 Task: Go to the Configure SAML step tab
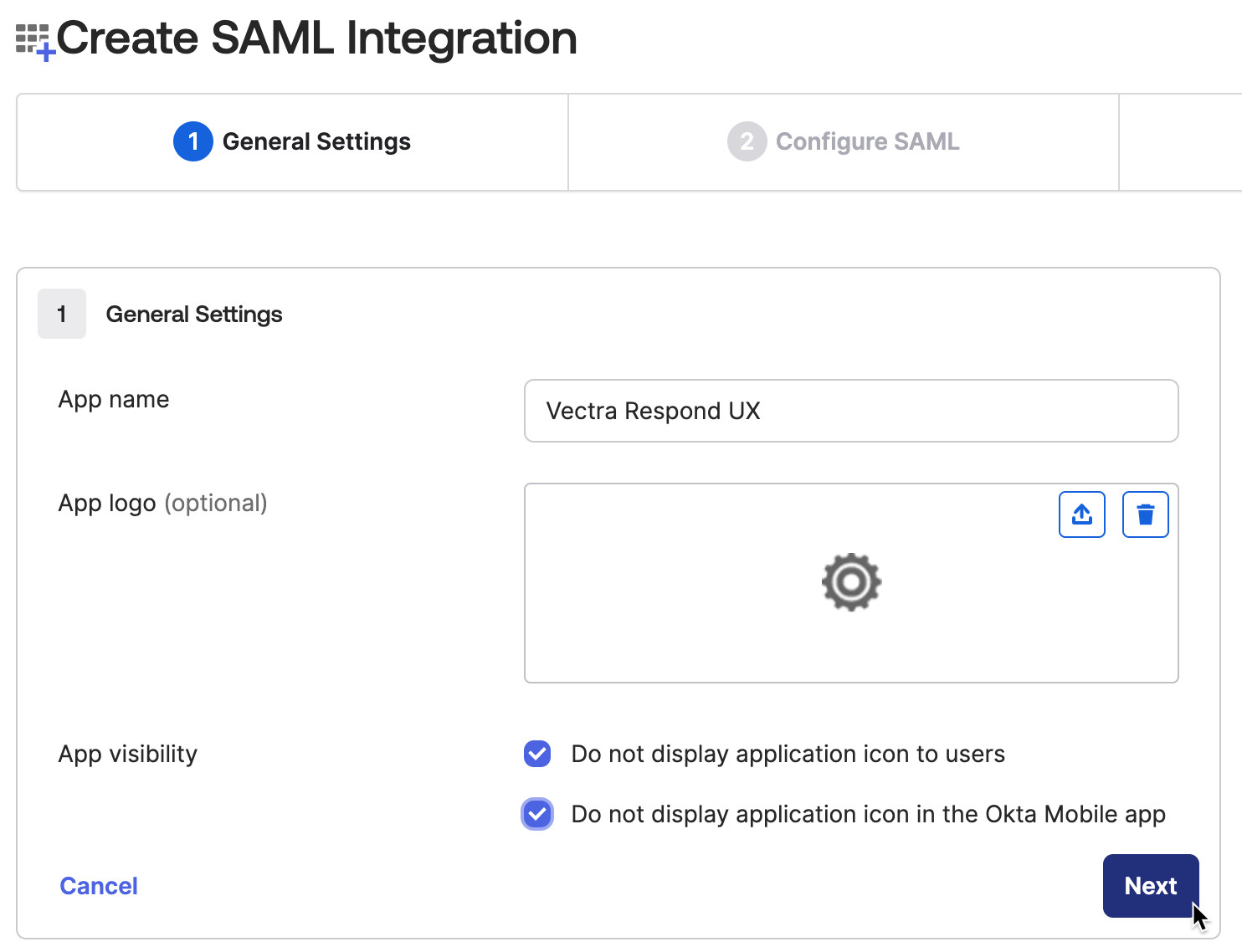coord(844,142)
